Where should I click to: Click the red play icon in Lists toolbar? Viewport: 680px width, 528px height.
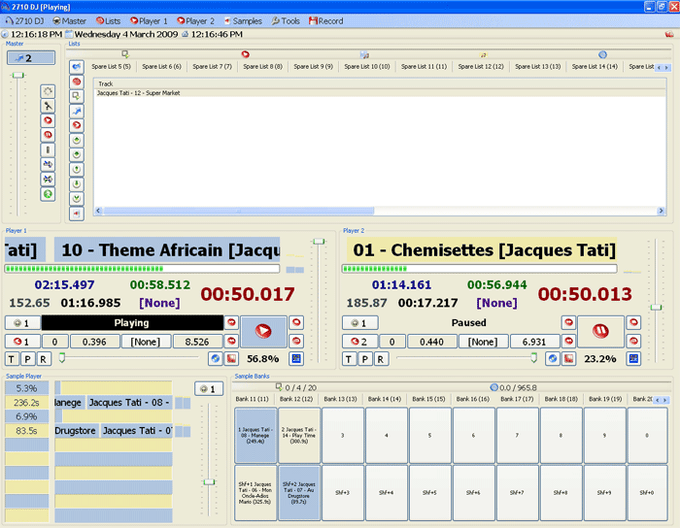tap(77, 125)
